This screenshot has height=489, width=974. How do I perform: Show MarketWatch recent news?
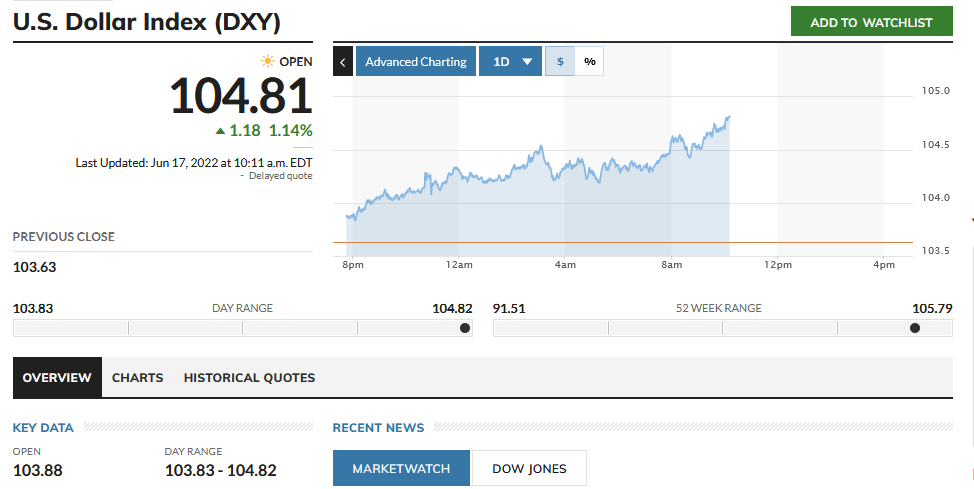coord(401,468)
